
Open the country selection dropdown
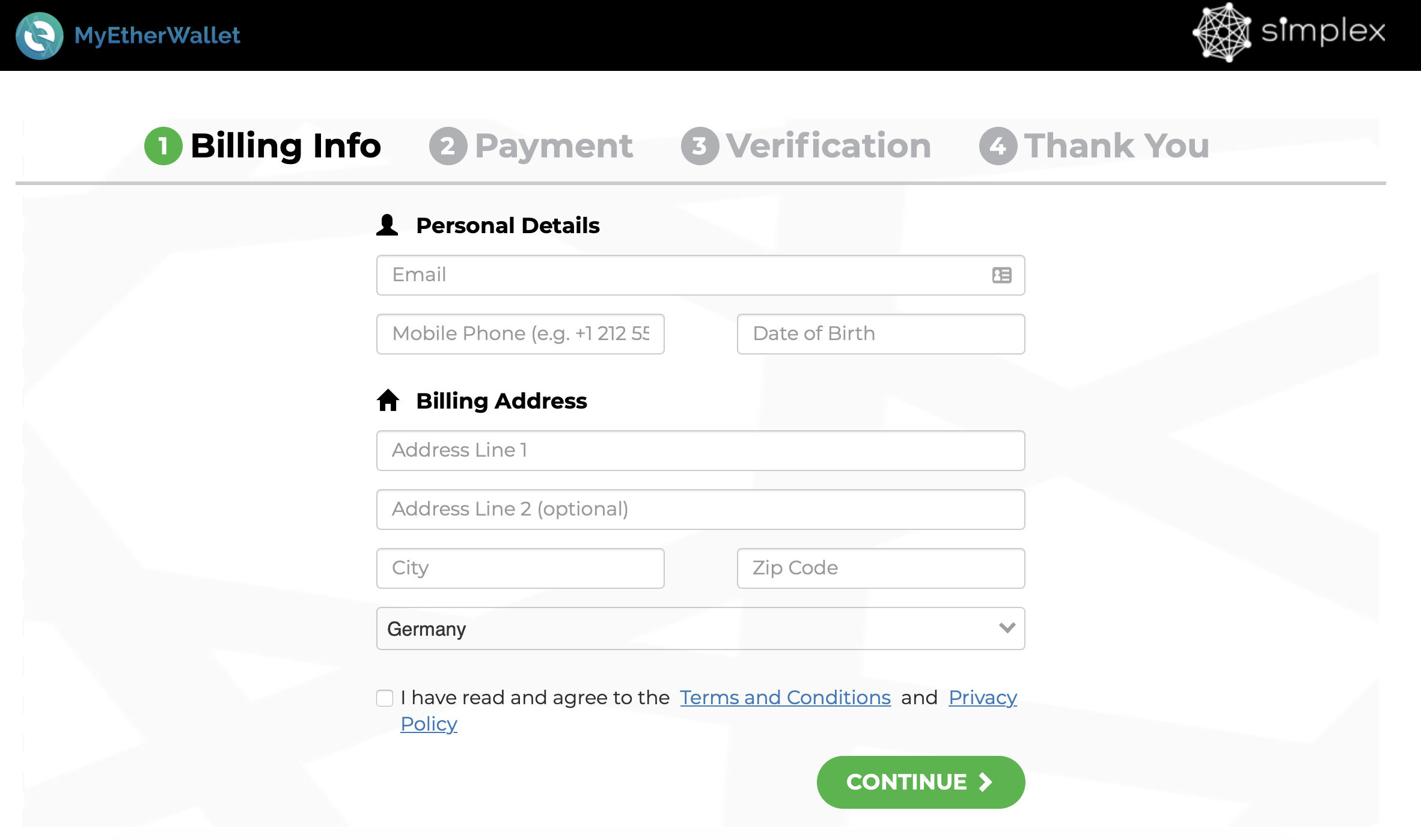[x=700, y=627]
